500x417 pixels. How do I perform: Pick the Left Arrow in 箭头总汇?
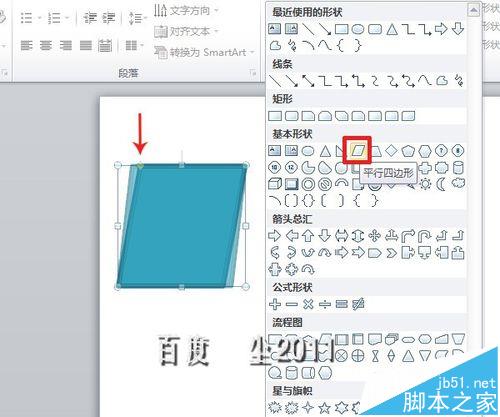click(x=291, y=236)
